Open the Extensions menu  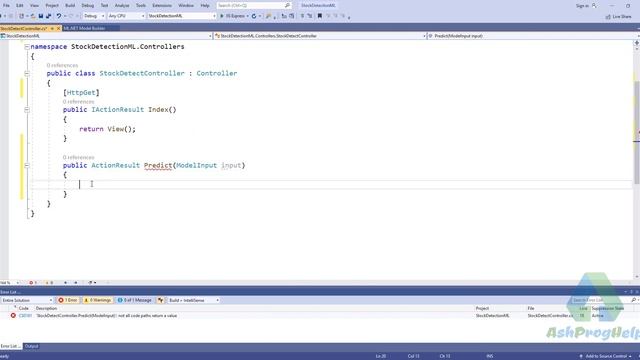tap(162, 6)
